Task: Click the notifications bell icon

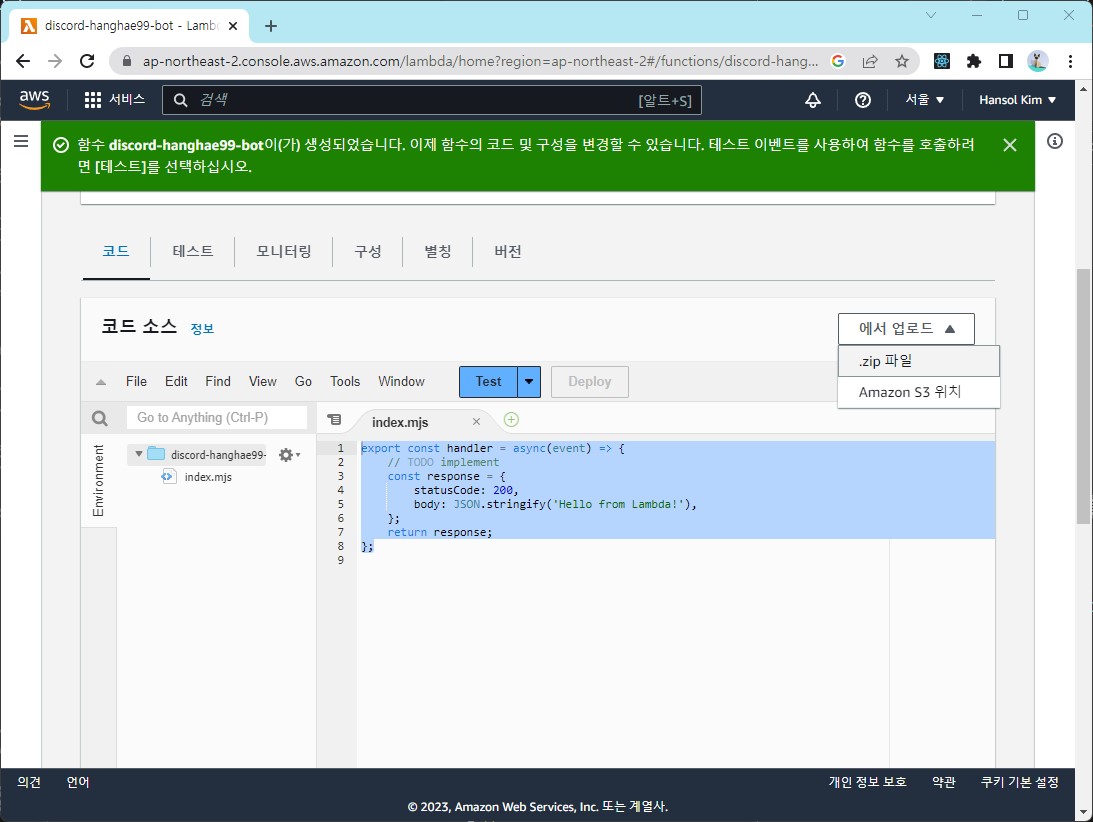Action: point(813,100)
